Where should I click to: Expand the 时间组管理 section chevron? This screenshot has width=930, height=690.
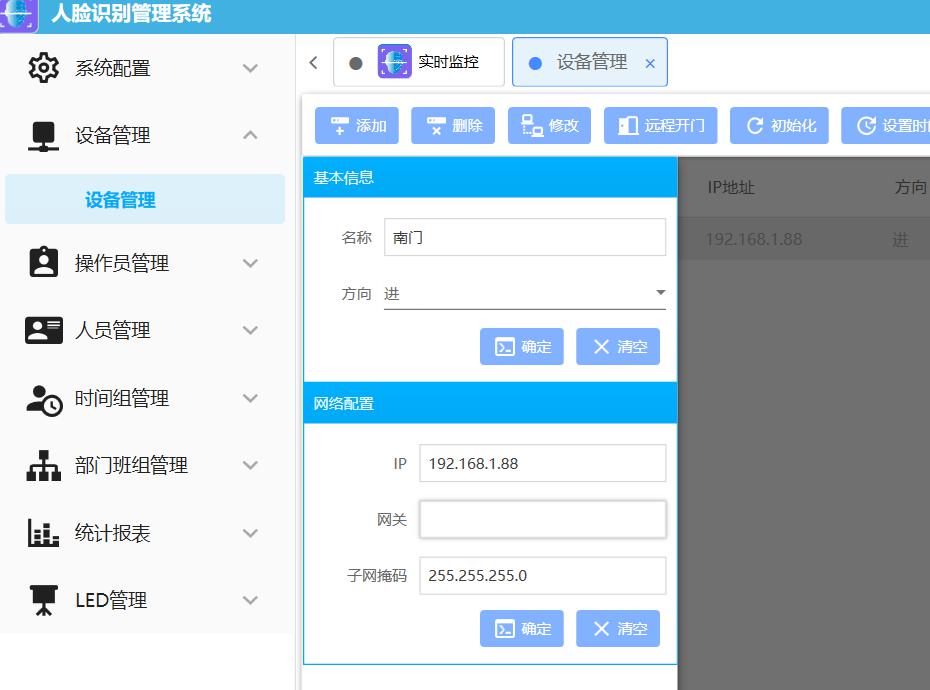coord(250,398)
